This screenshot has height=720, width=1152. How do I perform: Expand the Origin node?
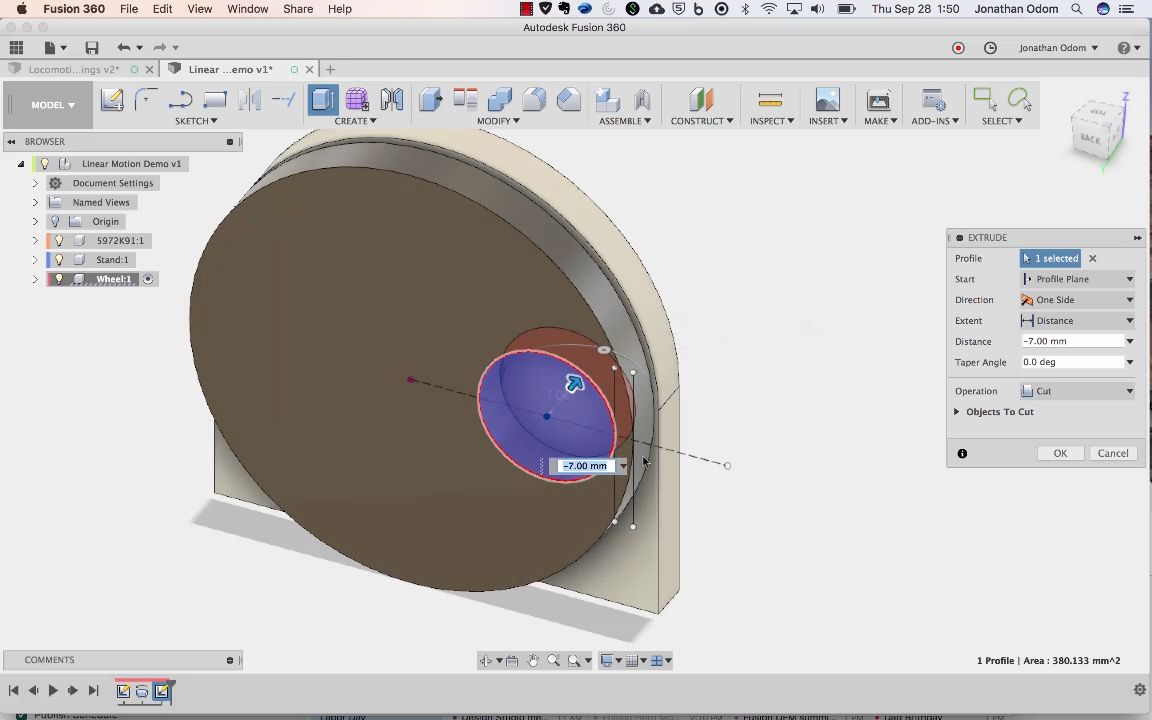point(35,221)
